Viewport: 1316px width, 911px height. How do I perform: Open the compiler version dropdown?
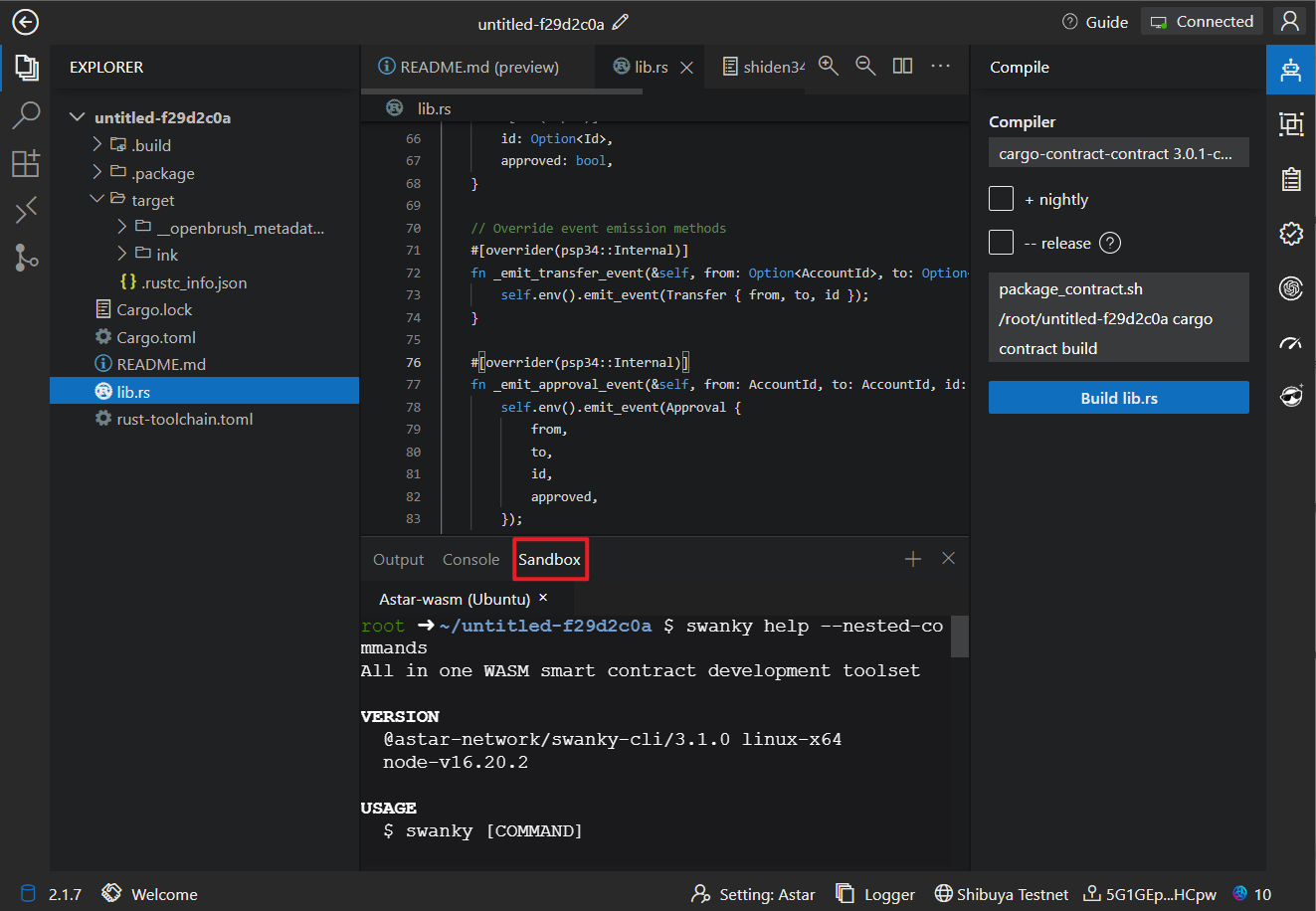click(1118, 153)
